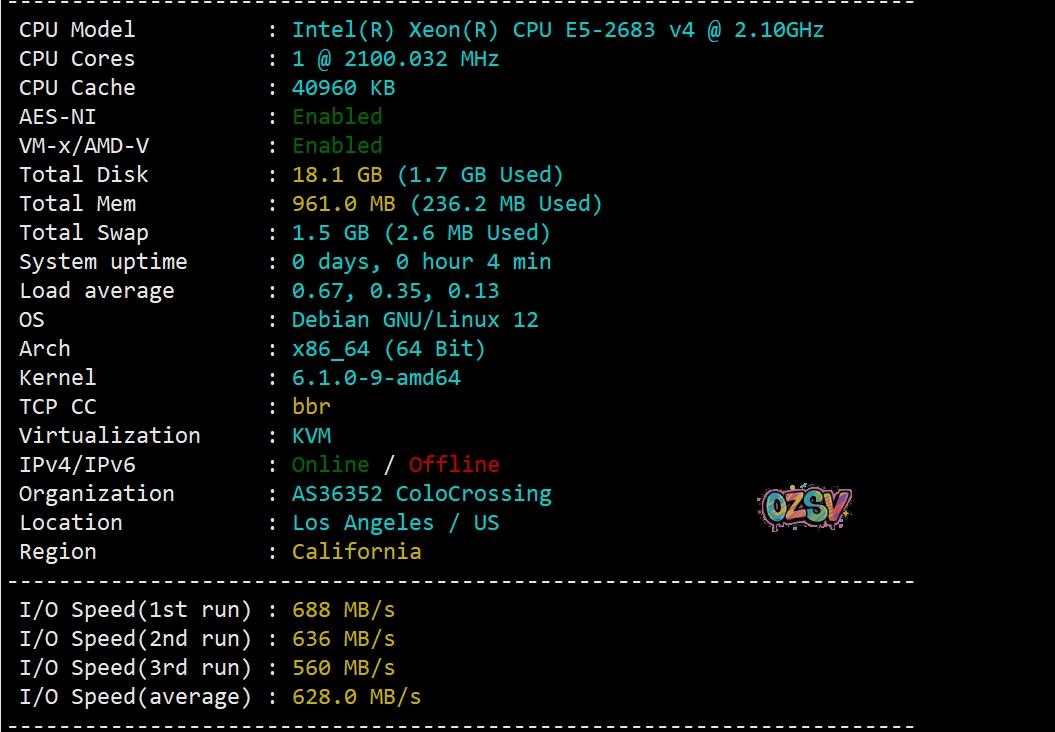Viewport: 1055px width, 732px height.
Task: Select the AS36352 ColoCrossing organization text
Action: coord(421,494)
